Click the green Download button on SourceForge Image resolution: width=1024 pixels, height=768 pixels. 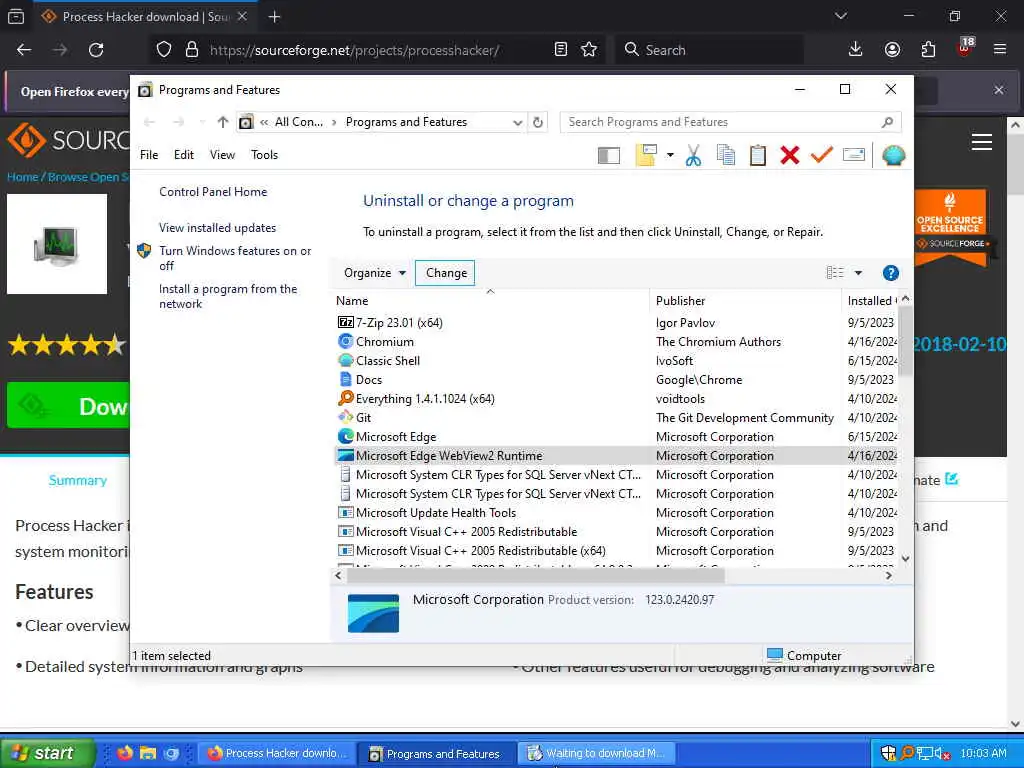69,406
